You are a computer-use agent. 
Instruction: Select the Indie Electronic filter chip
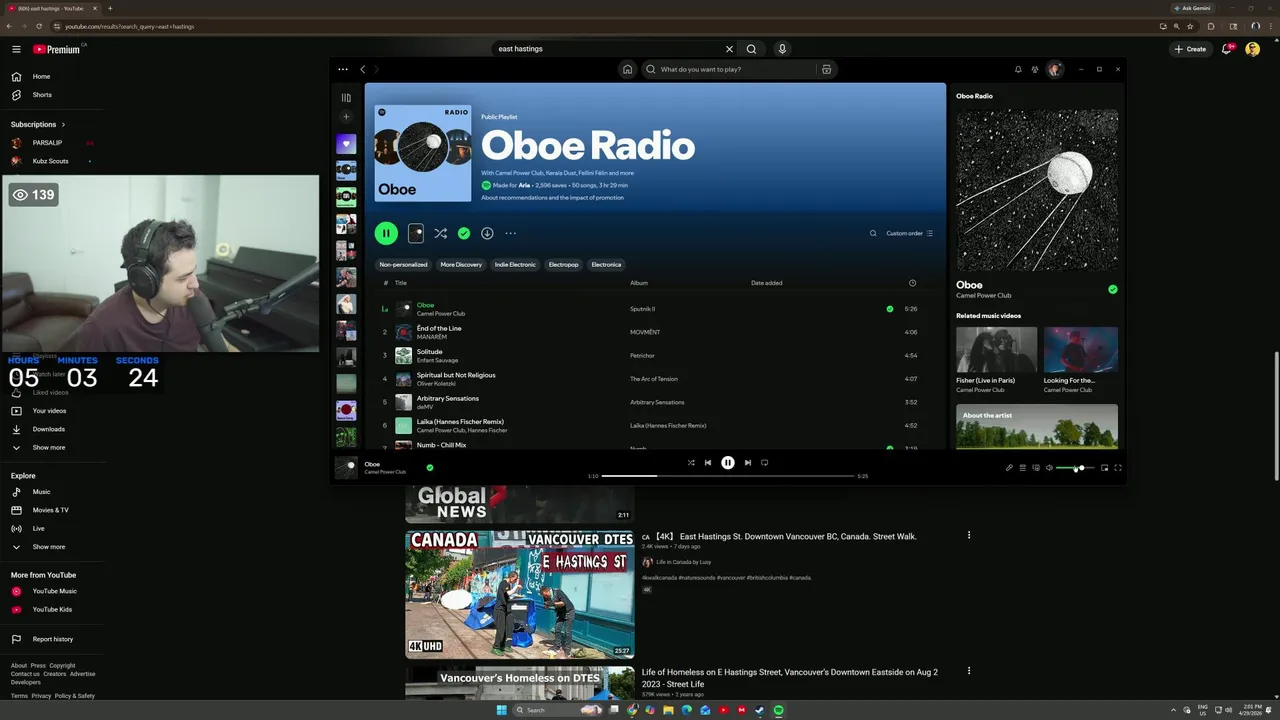[x=515, y=265]
